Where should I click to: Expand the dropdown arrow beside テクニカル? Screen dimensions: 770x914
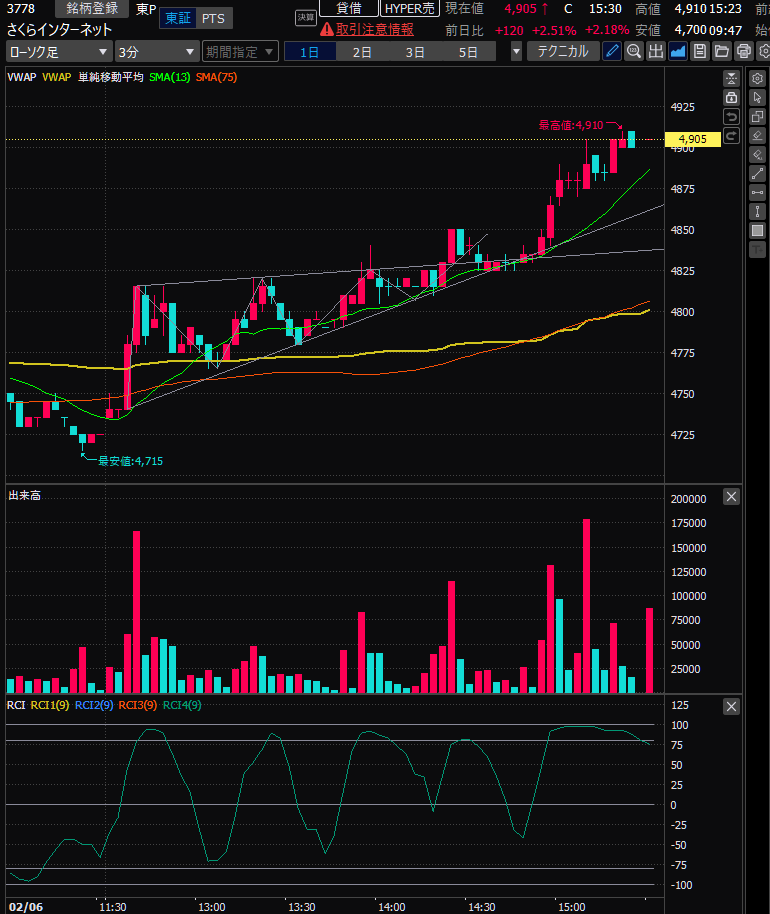(x=516, y=51)
